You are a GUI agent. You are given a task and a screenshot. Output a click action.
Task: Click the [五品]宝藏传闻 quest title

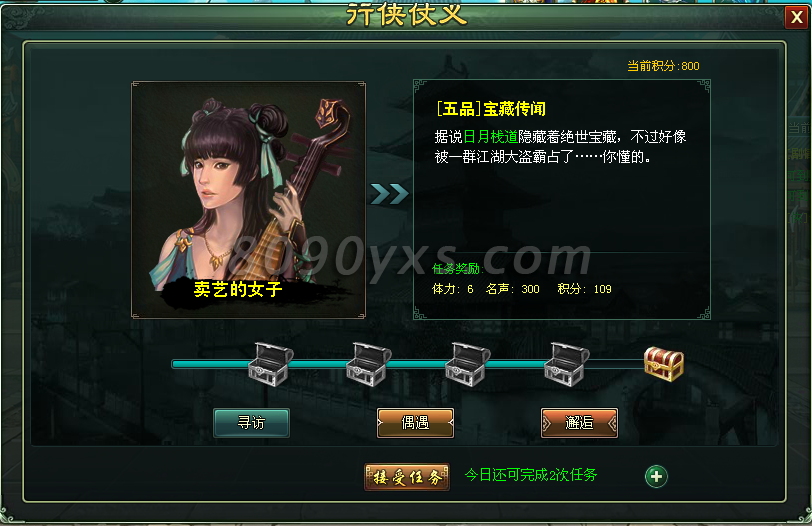pyautogui.click(x=491, y=109)
